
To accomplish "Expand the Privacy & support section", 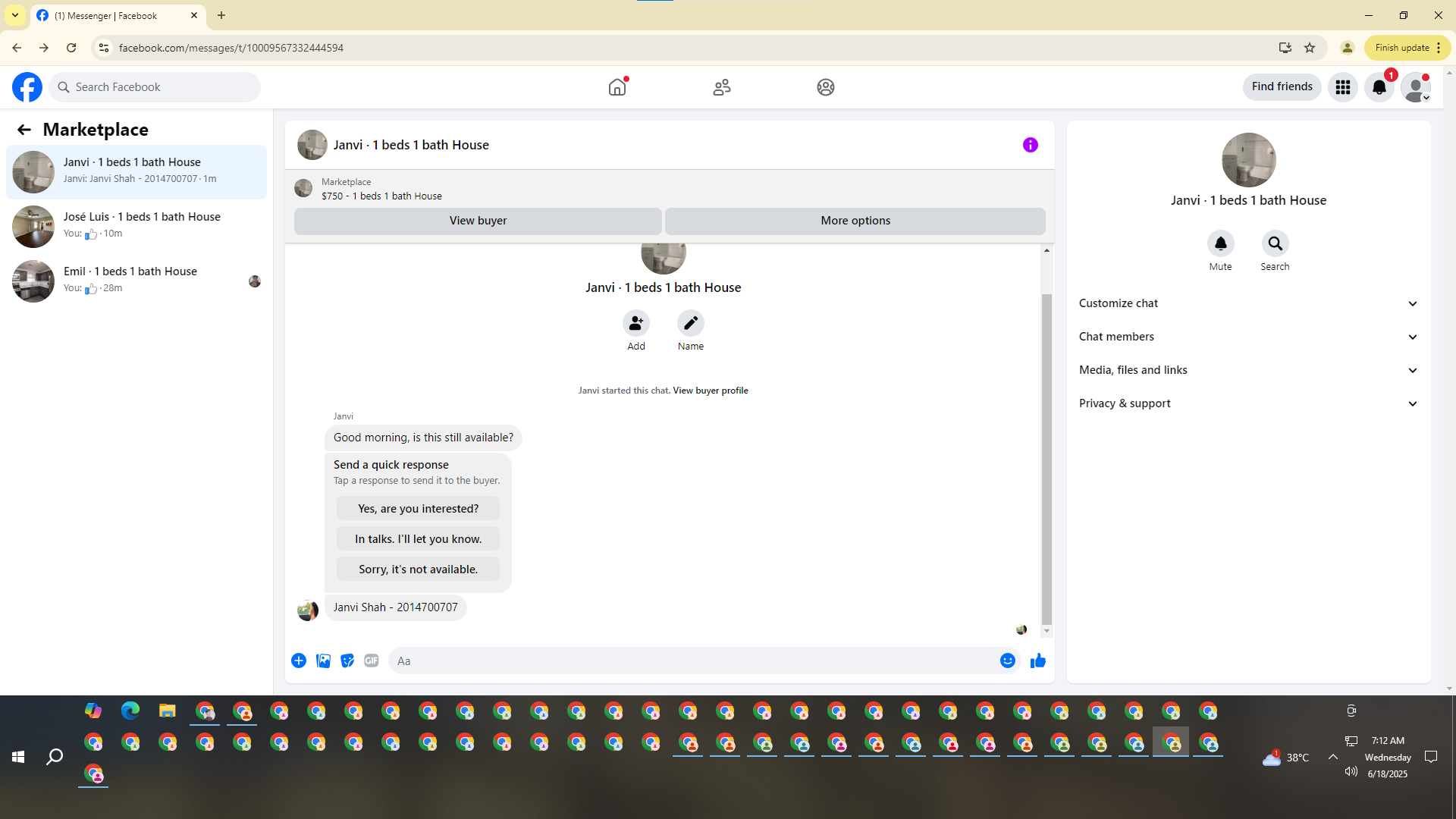I will (x=1249, y=403).
